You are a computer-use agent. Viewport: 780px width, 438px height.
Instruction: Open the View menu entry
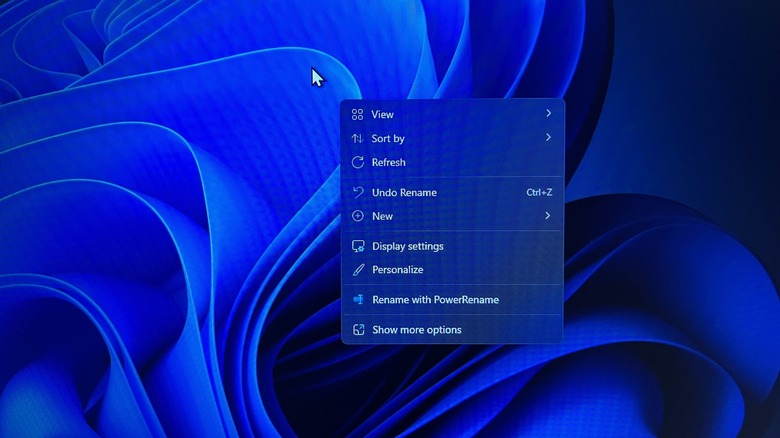(452, 114)
